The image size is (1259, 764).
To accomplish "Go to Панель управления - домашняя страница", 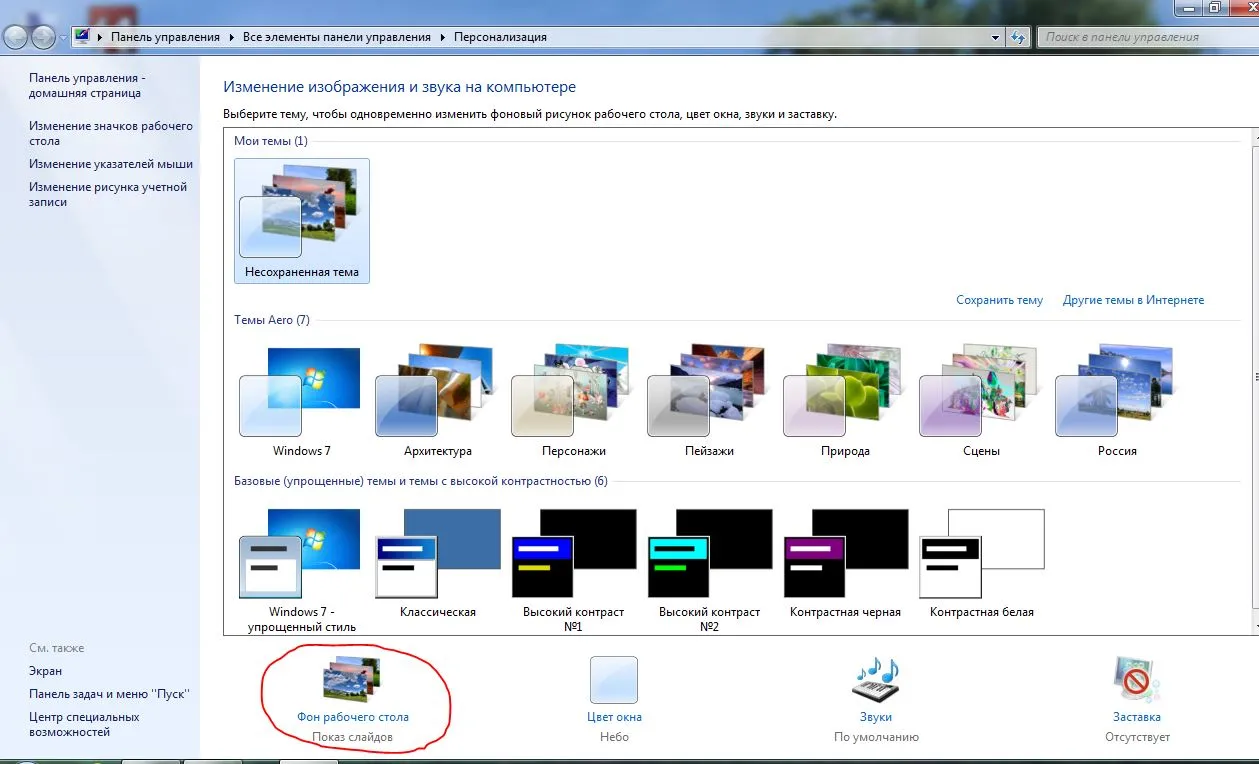I will click(87, 85).
